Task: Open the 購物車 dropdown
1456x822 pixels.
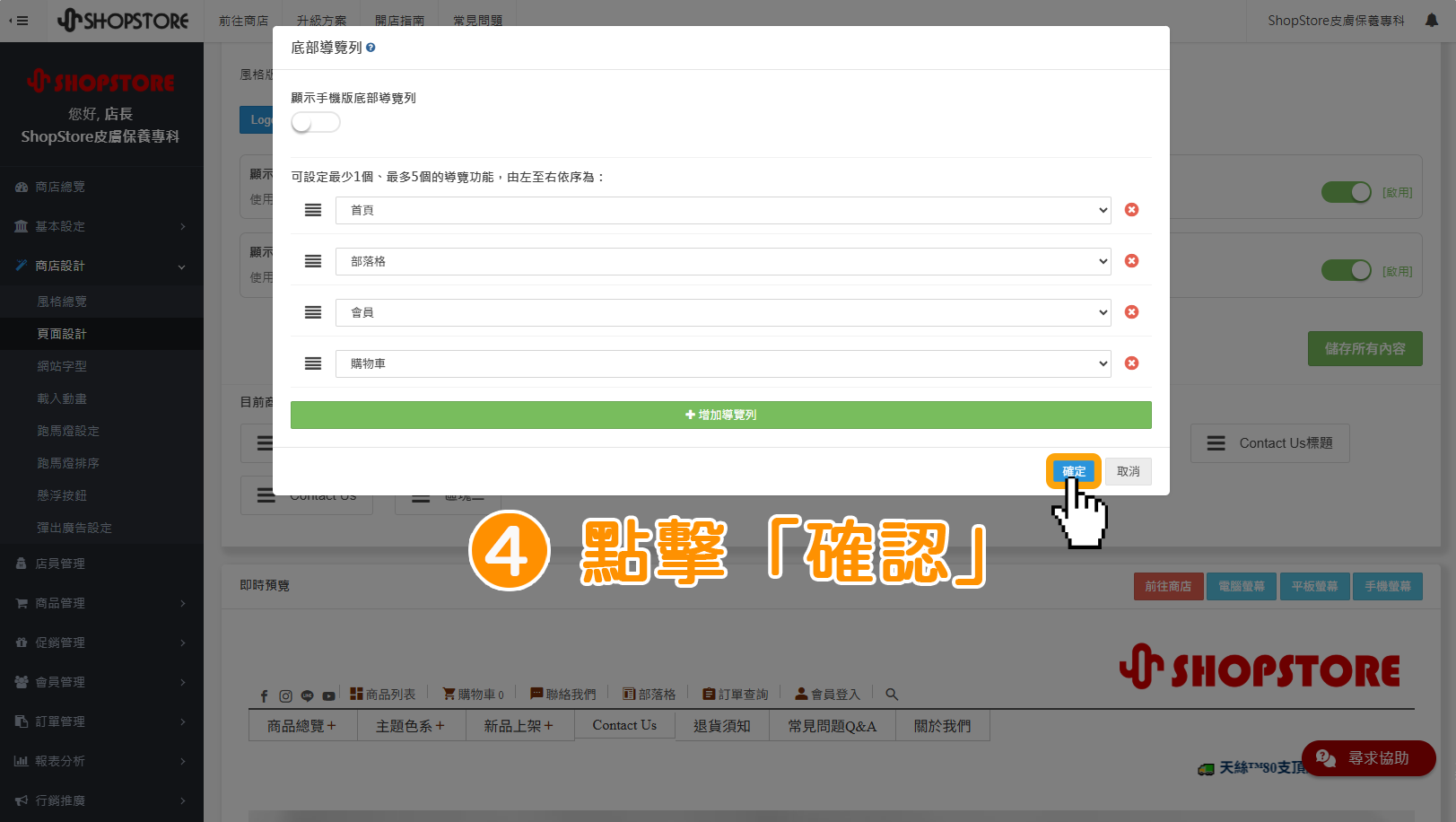Action: 723,363
